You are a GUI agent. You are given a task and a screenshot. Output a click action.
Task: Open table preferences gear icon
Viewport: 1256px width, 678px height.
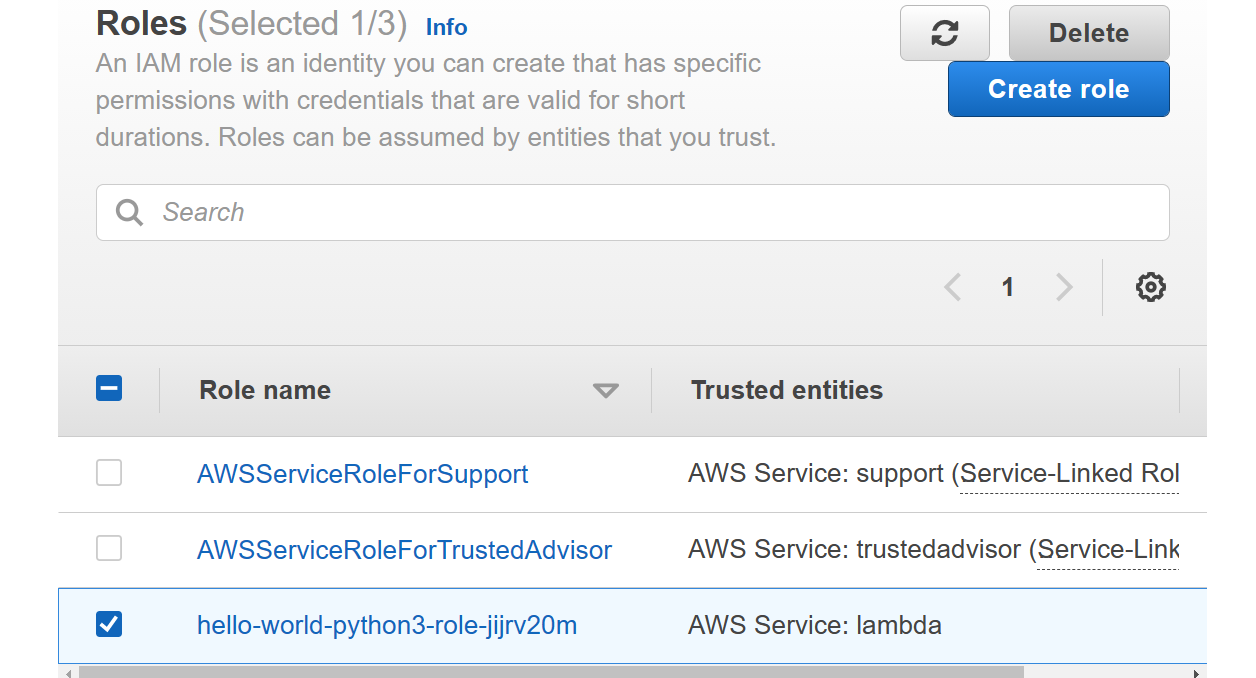(x=1151, y=287)
